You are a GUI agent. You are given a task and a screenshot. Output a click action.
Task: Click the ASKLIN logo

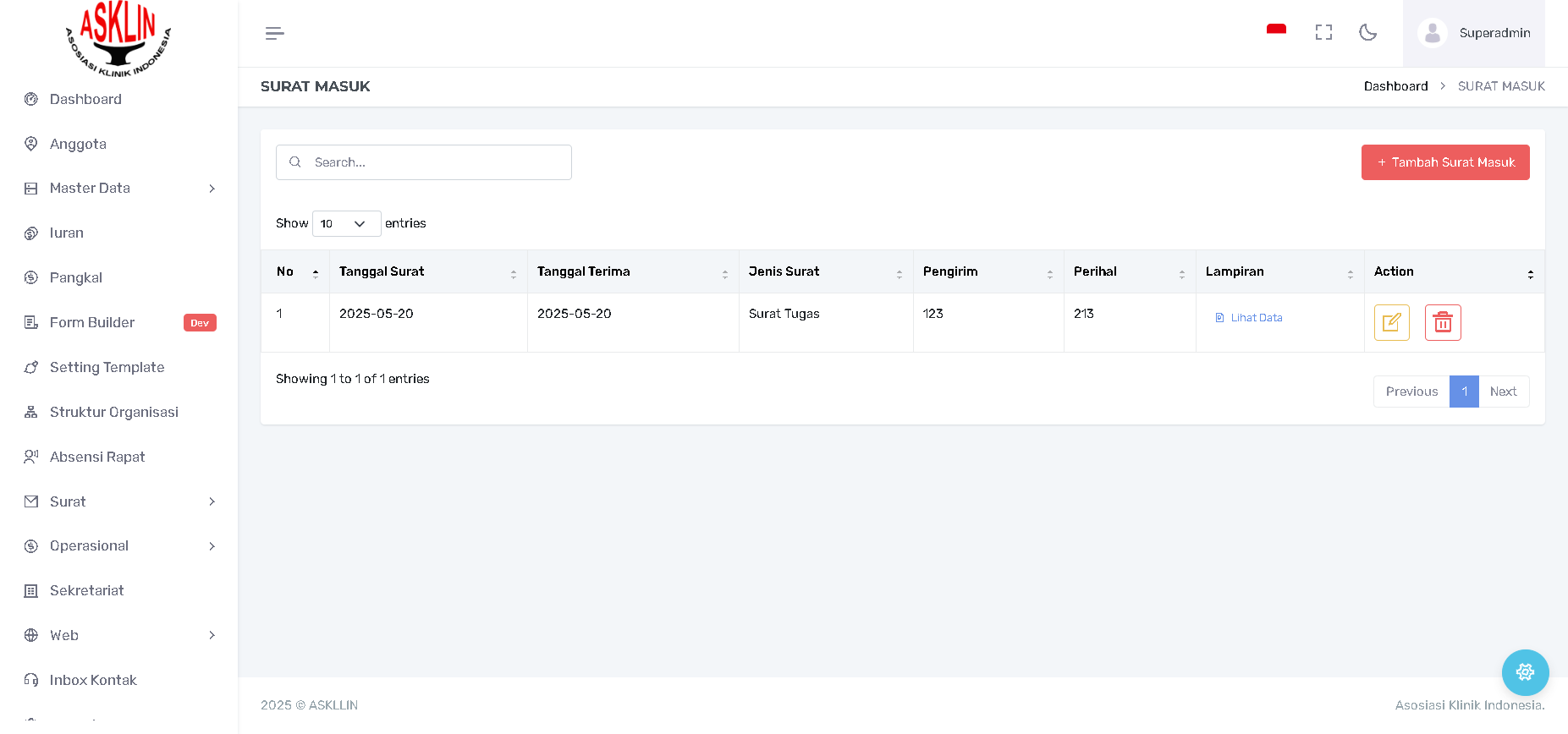118,38
